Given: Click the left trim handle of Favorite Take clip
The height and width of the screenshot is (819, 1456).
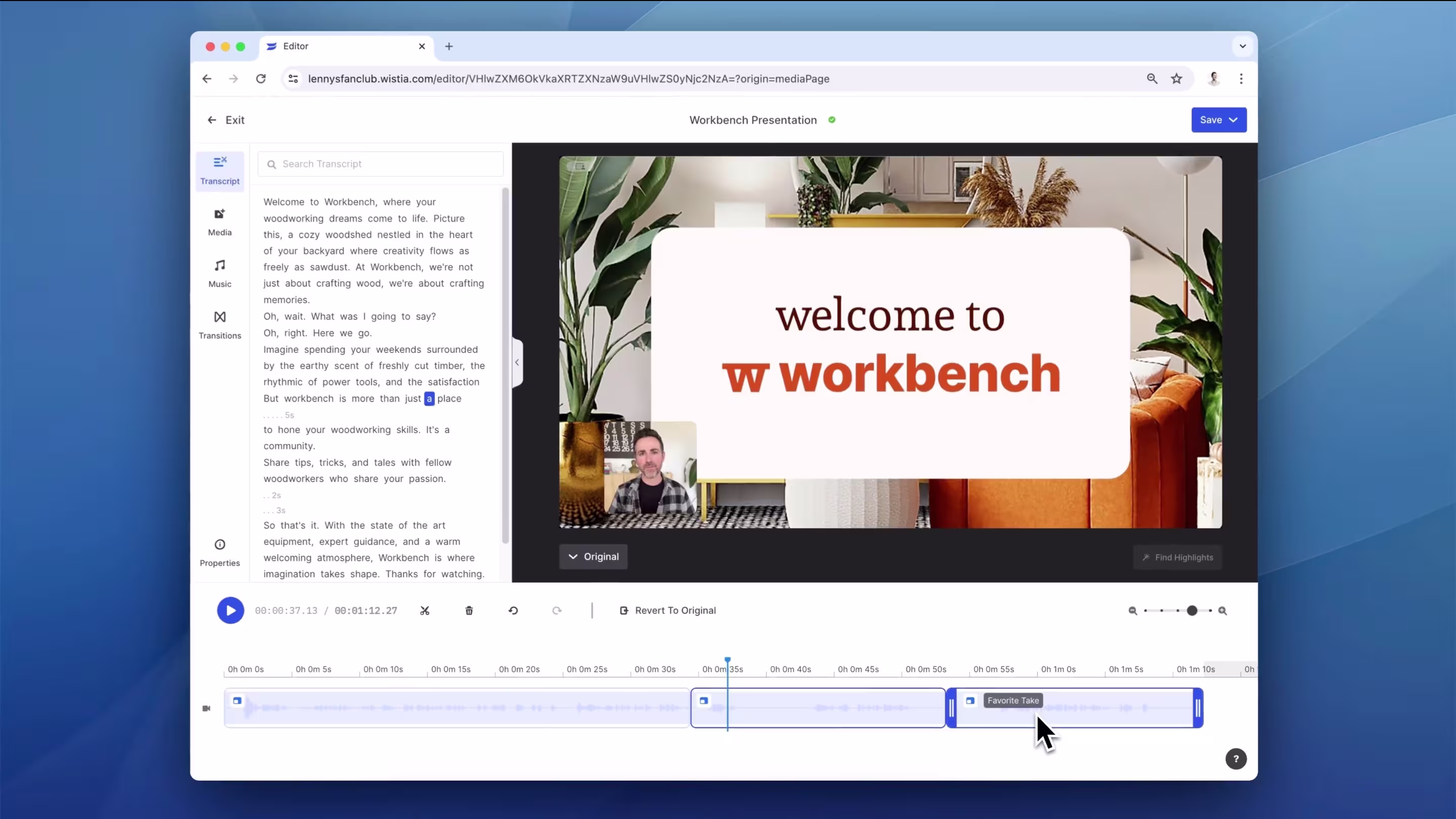Looking at the screenshot, I should pyautogui.click(x=952, y=708).
